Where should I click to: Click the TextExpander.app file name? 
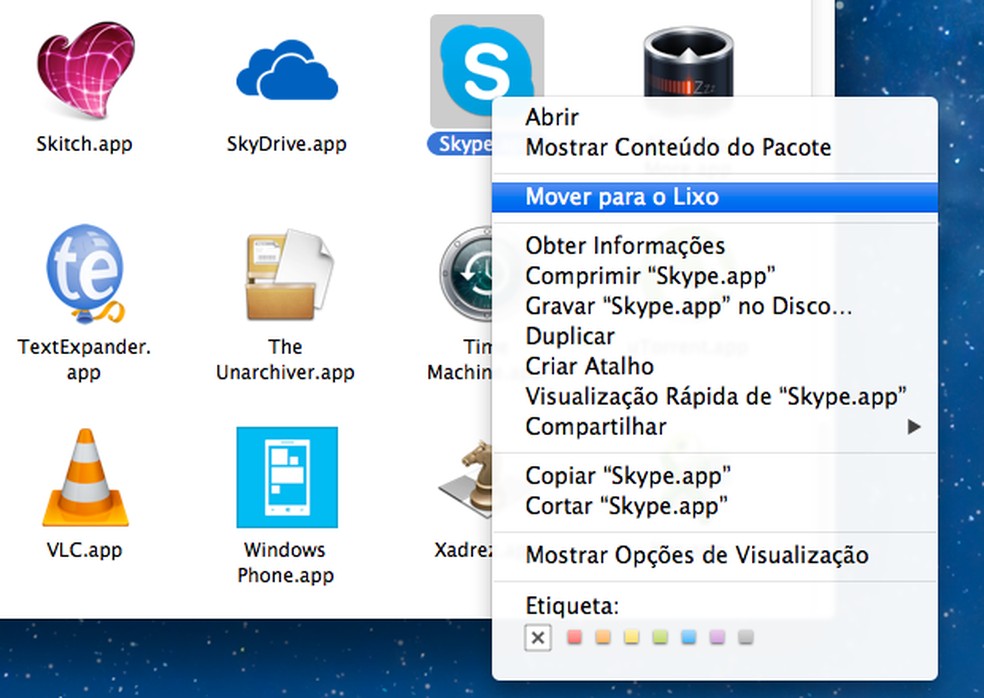(x=84, y=359)
